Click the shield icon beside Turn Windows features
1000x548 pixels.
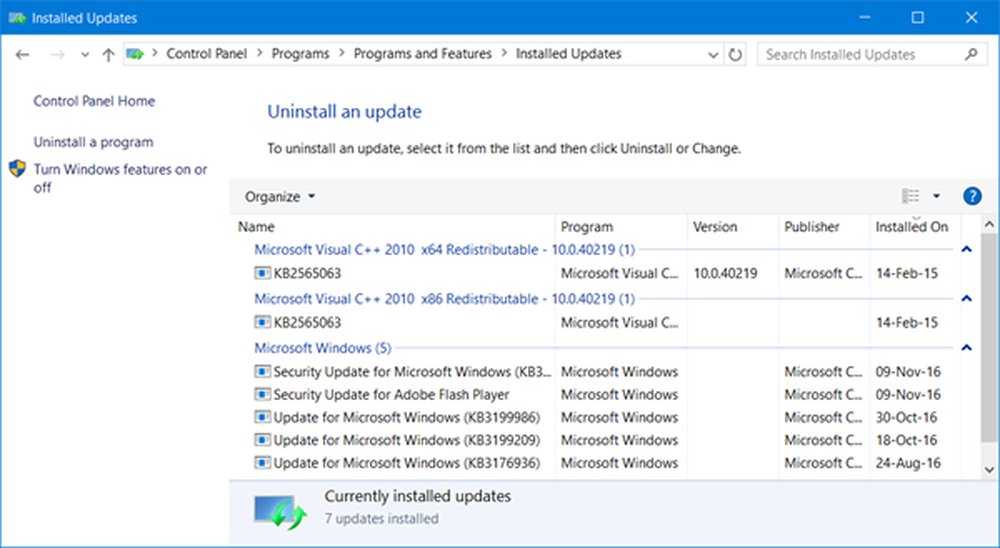[18, 170]
